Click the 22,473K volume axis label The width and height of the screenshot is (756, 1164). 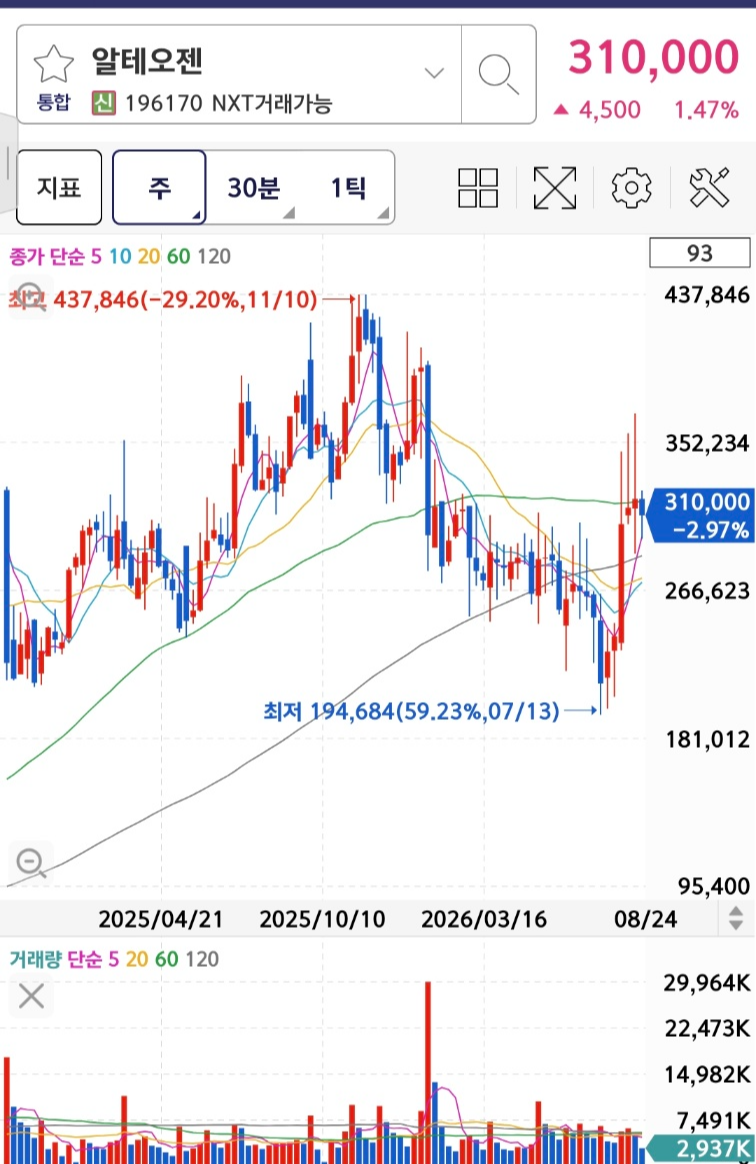(x=707, y=1029)
